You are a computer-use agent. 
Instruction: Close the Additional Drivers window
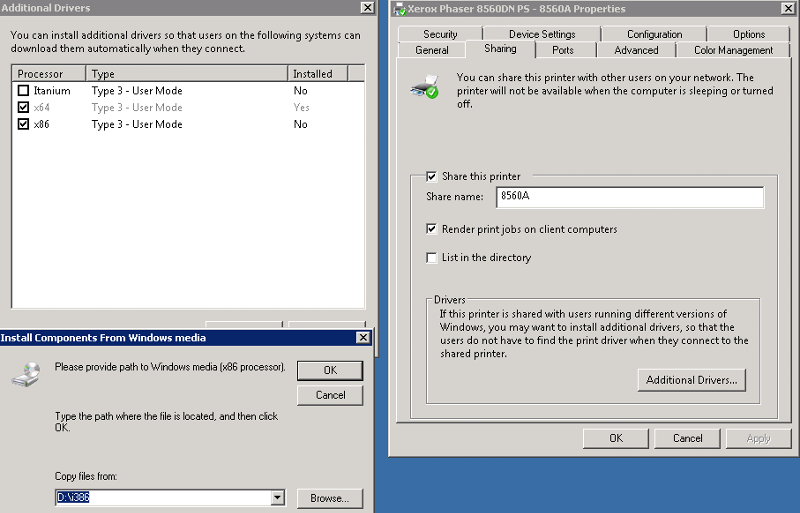tap(367, 8)
